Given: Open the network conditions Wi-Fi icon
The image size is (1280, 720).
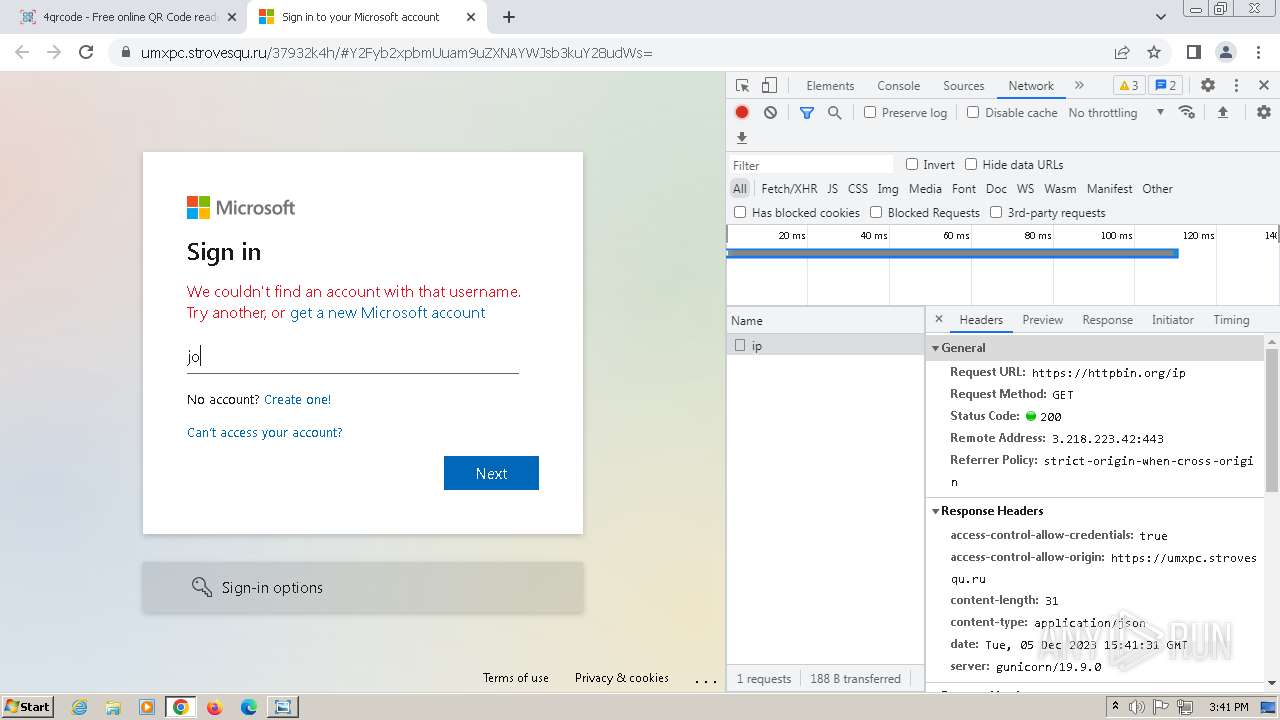Looking at the screenshot, I should tap(1187, 112).
